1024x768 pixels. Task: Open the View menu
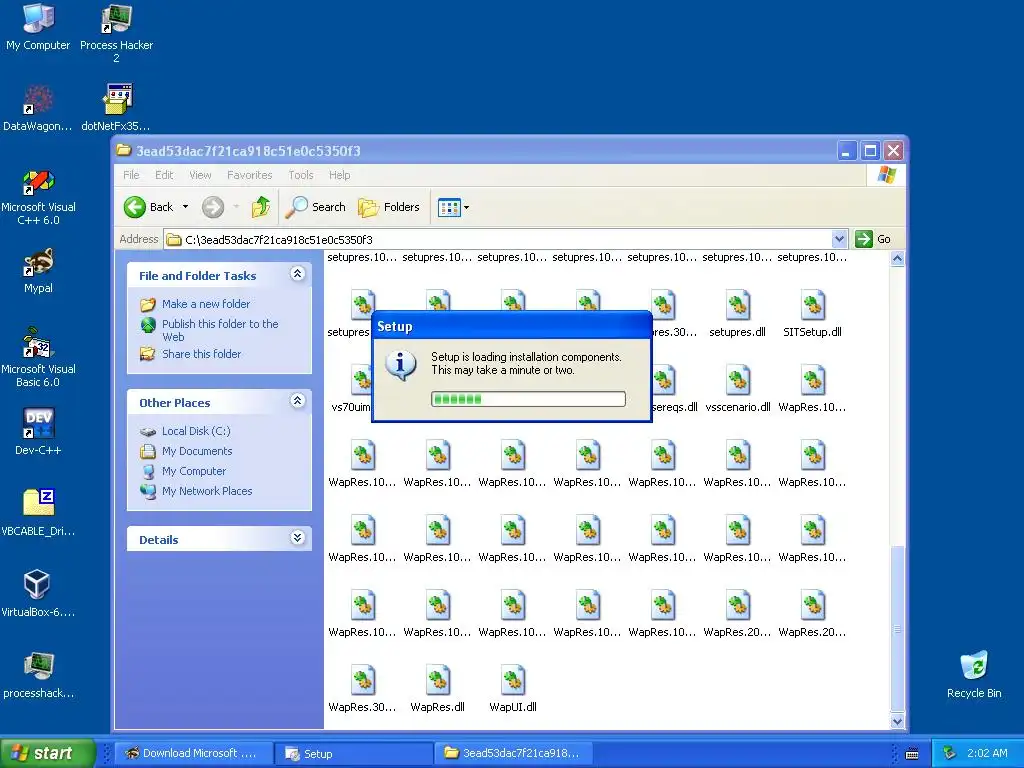pyautogui.click(x=200, y=175)
